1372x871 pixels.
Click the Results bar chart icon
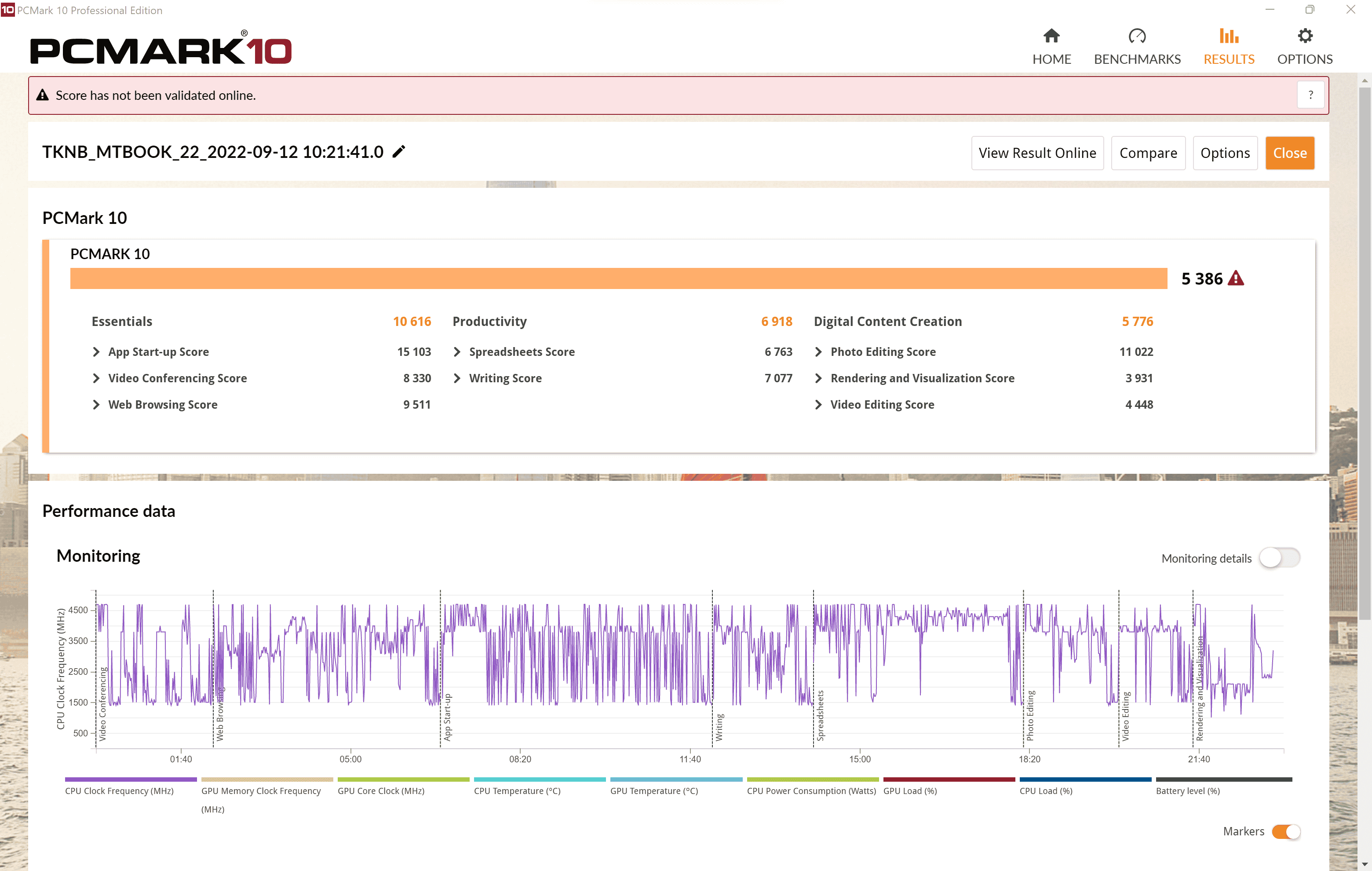point(1228,36)
